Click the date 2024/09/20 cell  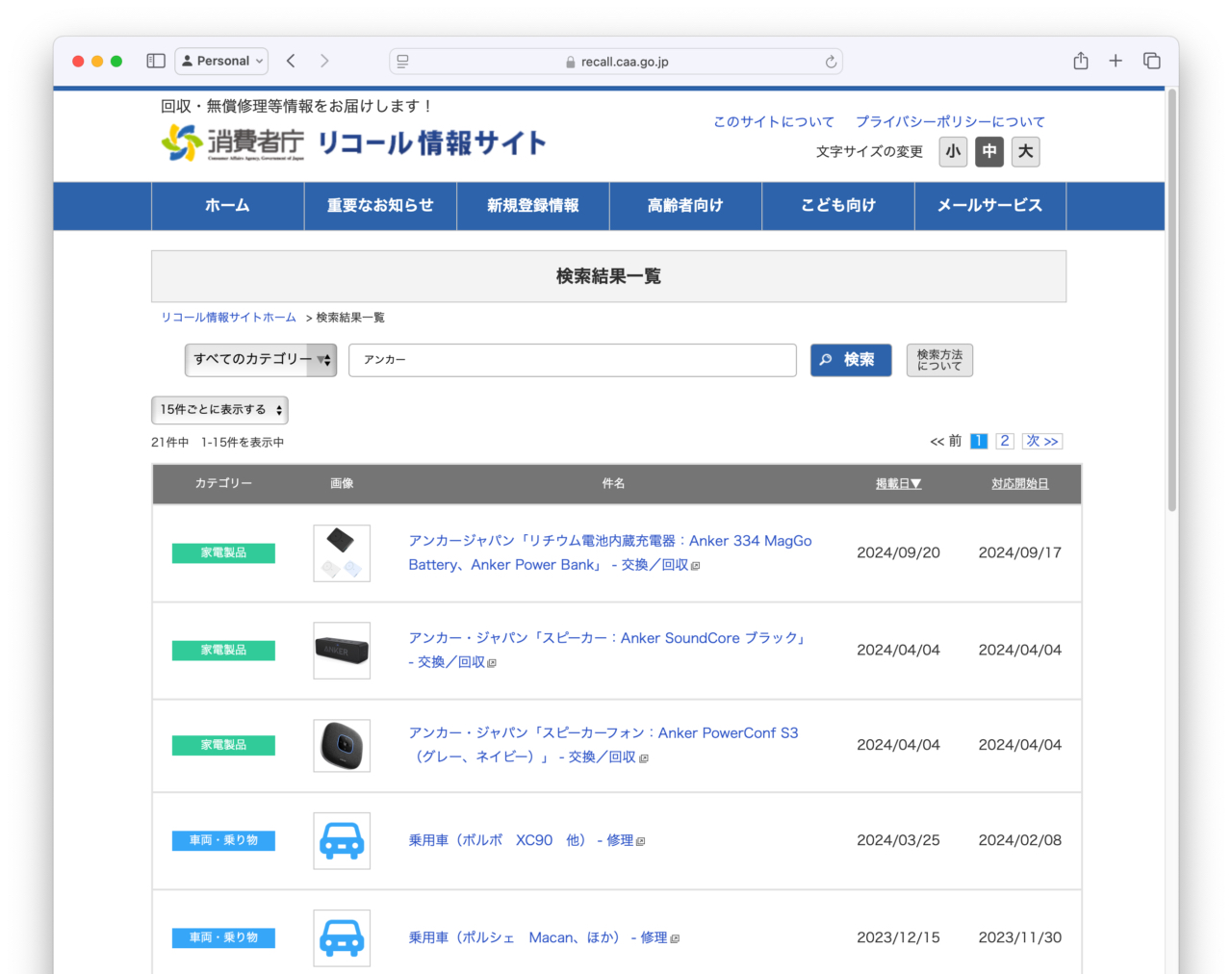[899, 552]
